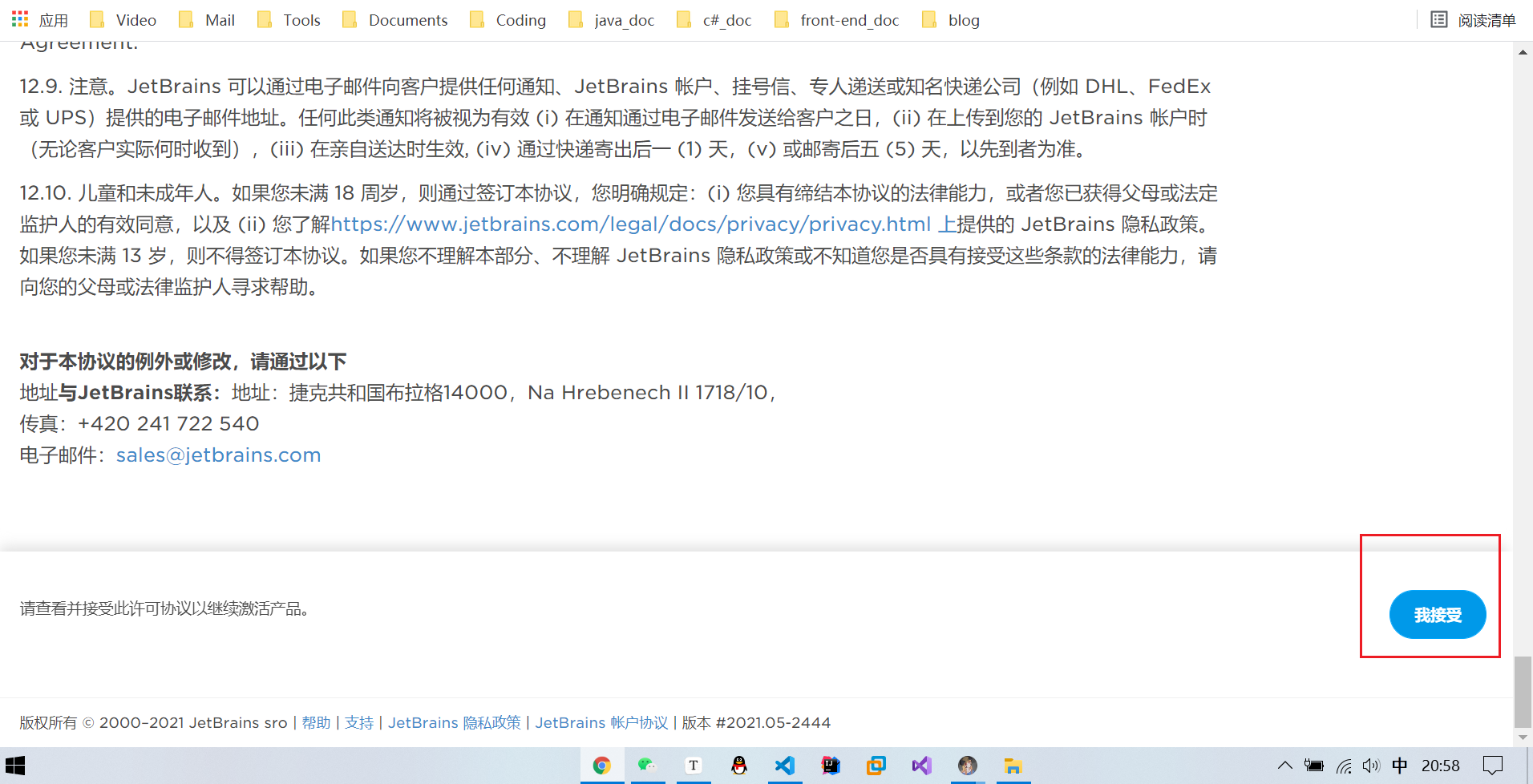Click the volume icon in the system tray
Screen dimensions: 1533x784
1373,766
